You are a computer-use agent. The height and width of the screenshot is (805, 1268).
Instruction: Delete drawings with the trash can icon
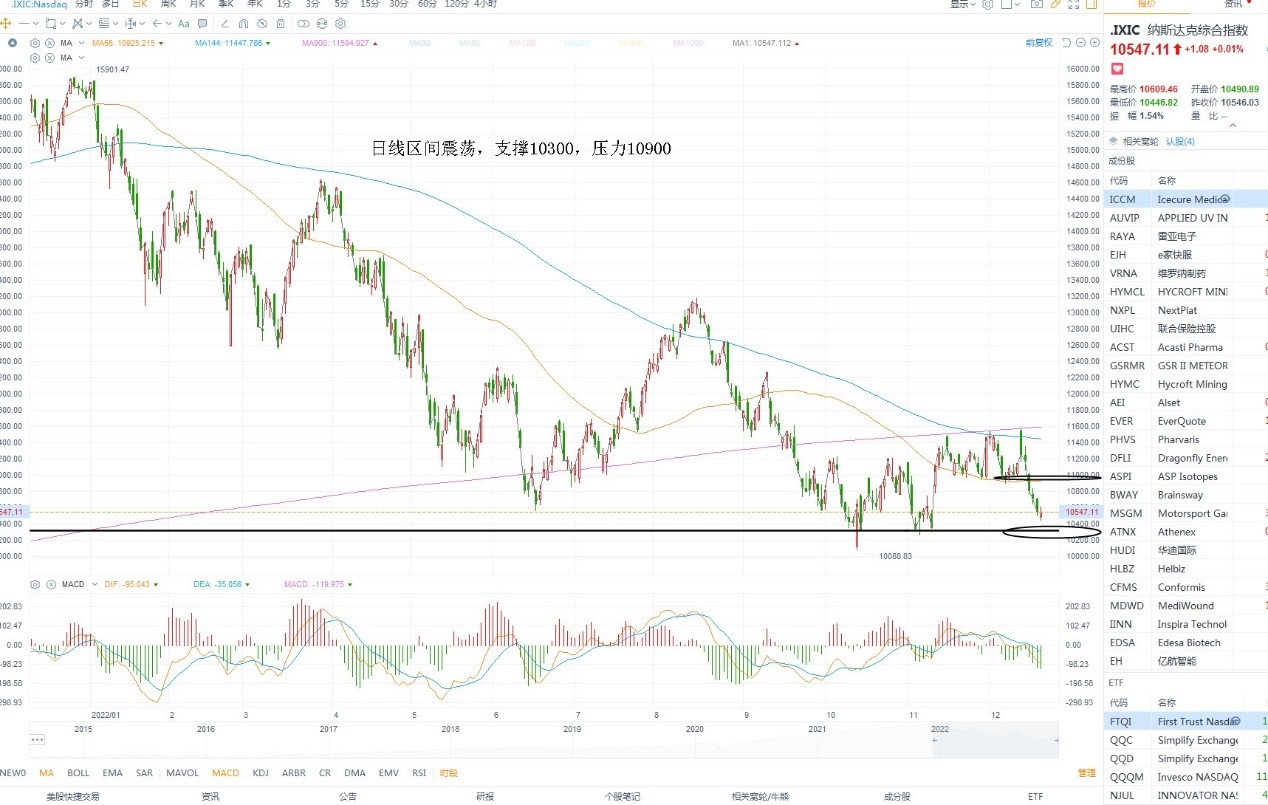[281, 23]
